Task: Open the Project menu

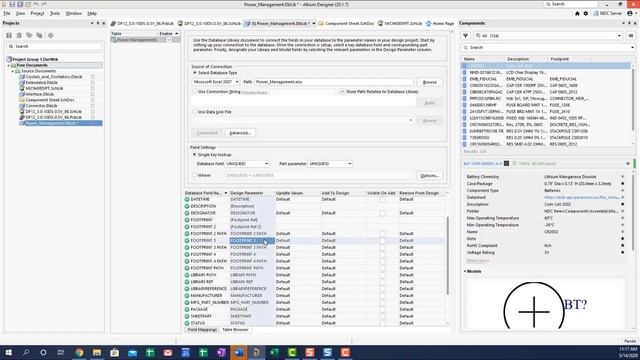Action: tap(37, 13)
